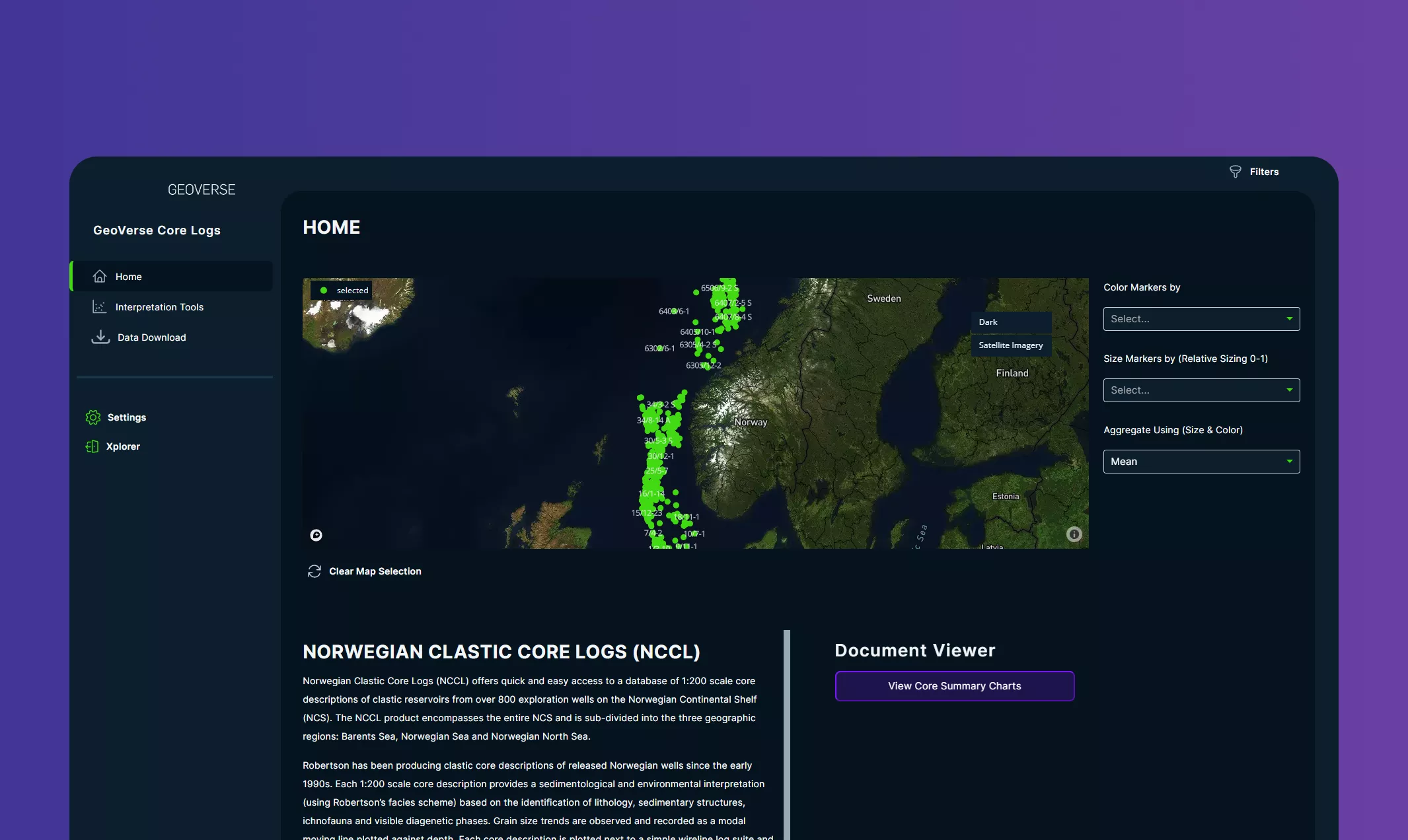Click Clear Map Selection
The height and width of the screenshot is (840, 1408).
coord(365,571)
